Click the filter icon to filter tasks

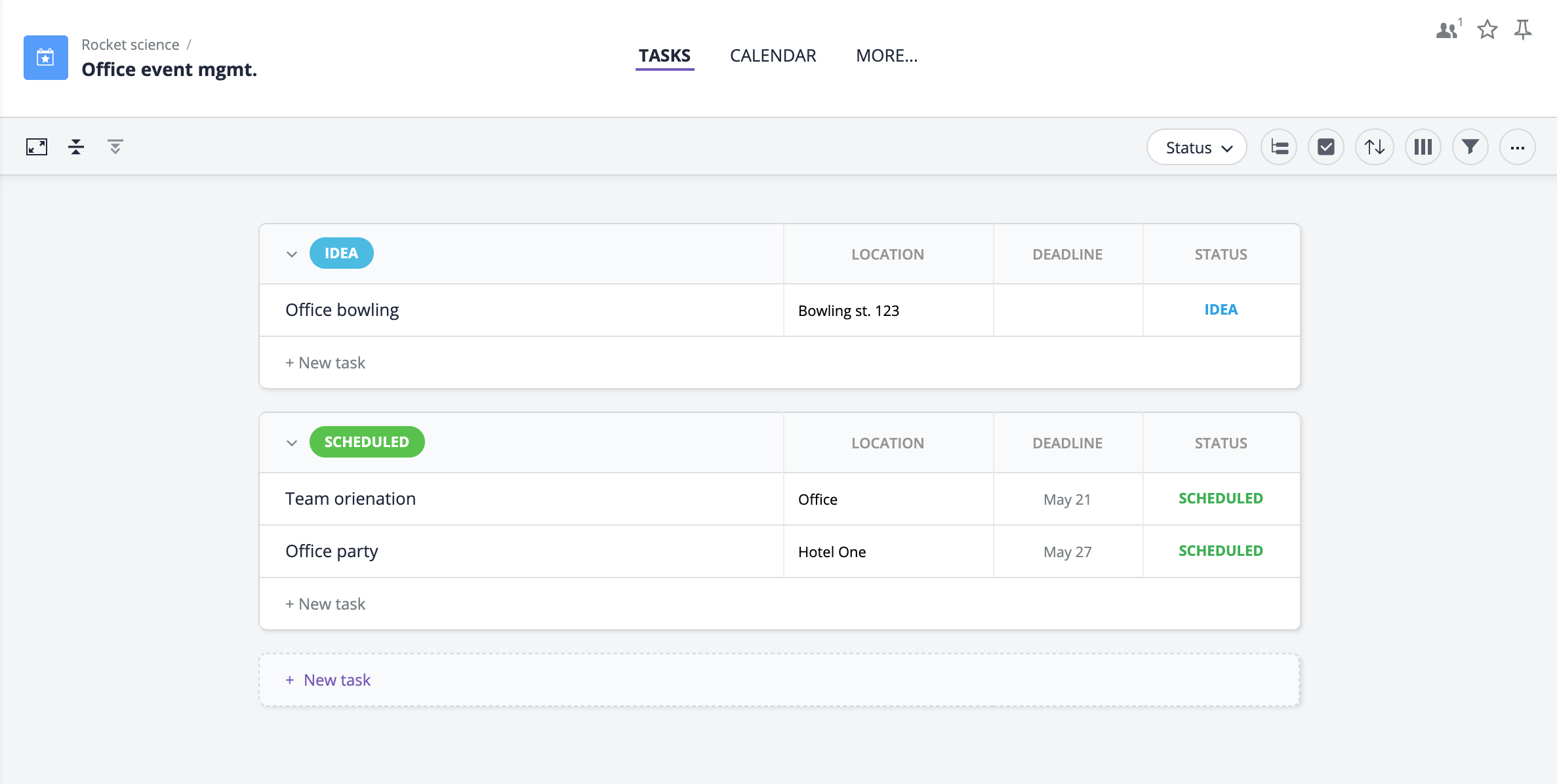click(1470, 147)
